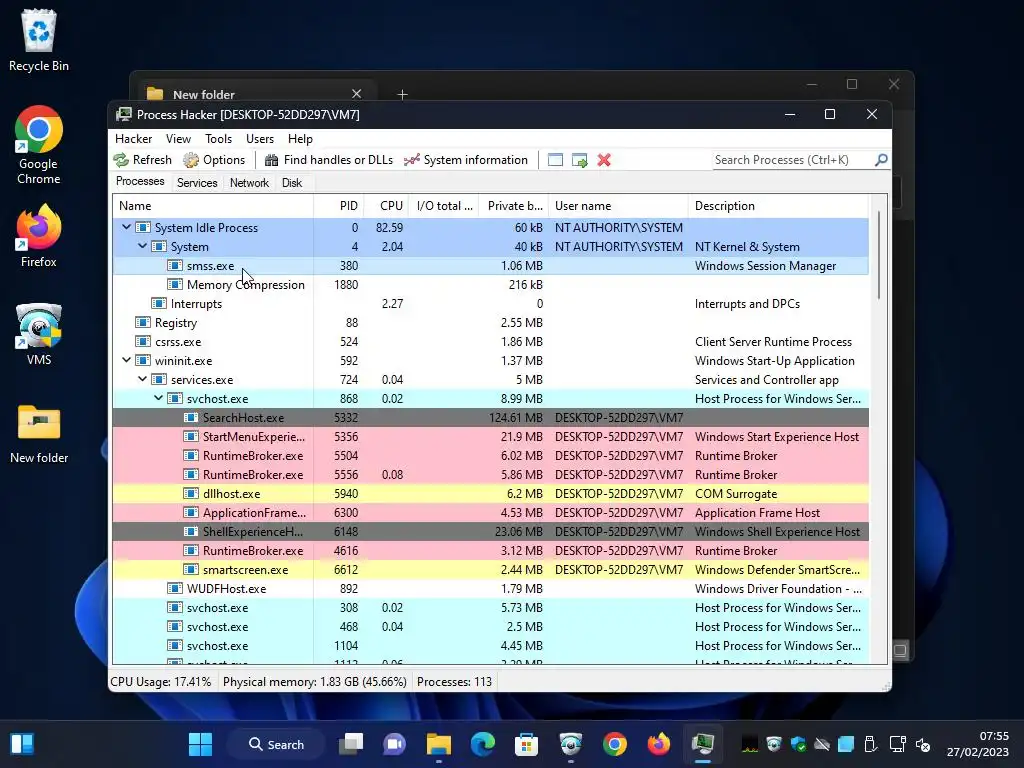Select the WUDFHost.exe process
Screen dimensions: 1024x768
[490, 588]
